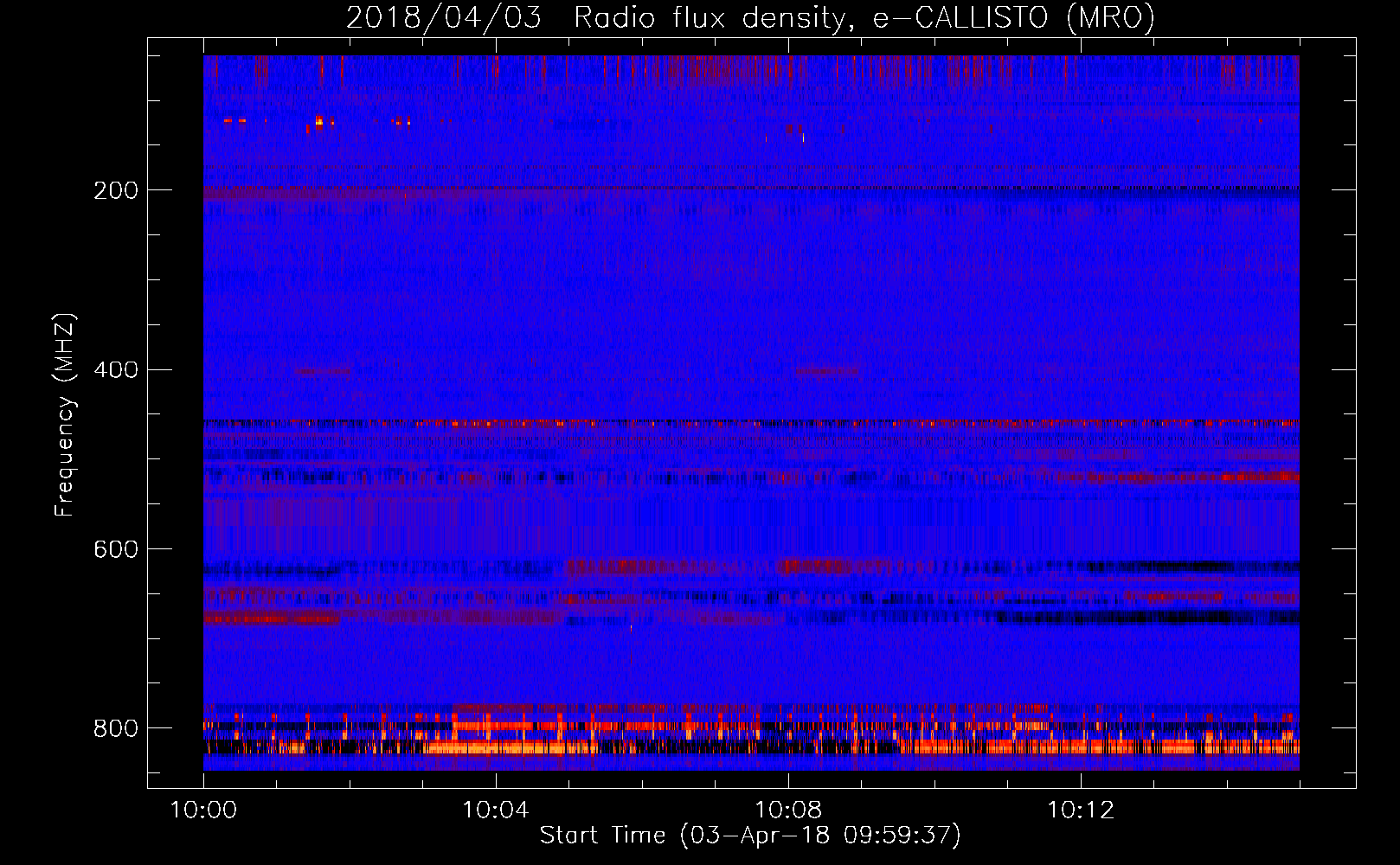The height and width of the screenshot is (865, 1400).
Task: Click the 600 frequency tick label
Action: 116,550
